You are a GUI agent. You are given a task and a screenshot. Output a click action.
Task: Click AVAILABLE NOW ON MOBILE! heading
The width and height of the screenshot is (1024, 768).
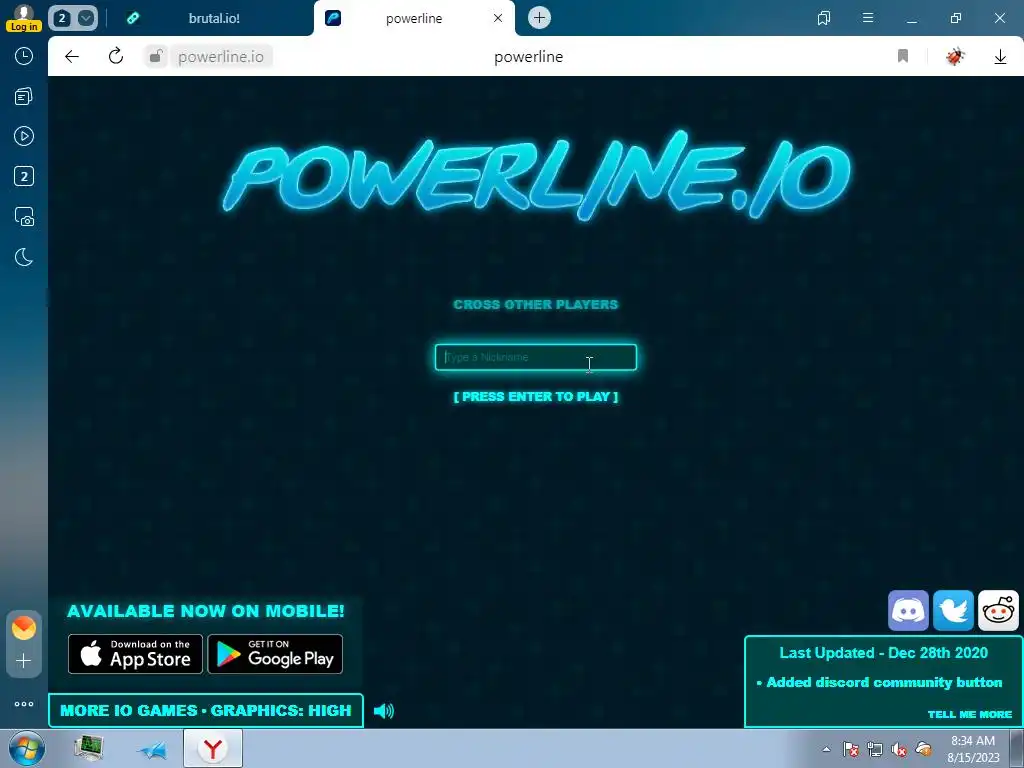206,611
